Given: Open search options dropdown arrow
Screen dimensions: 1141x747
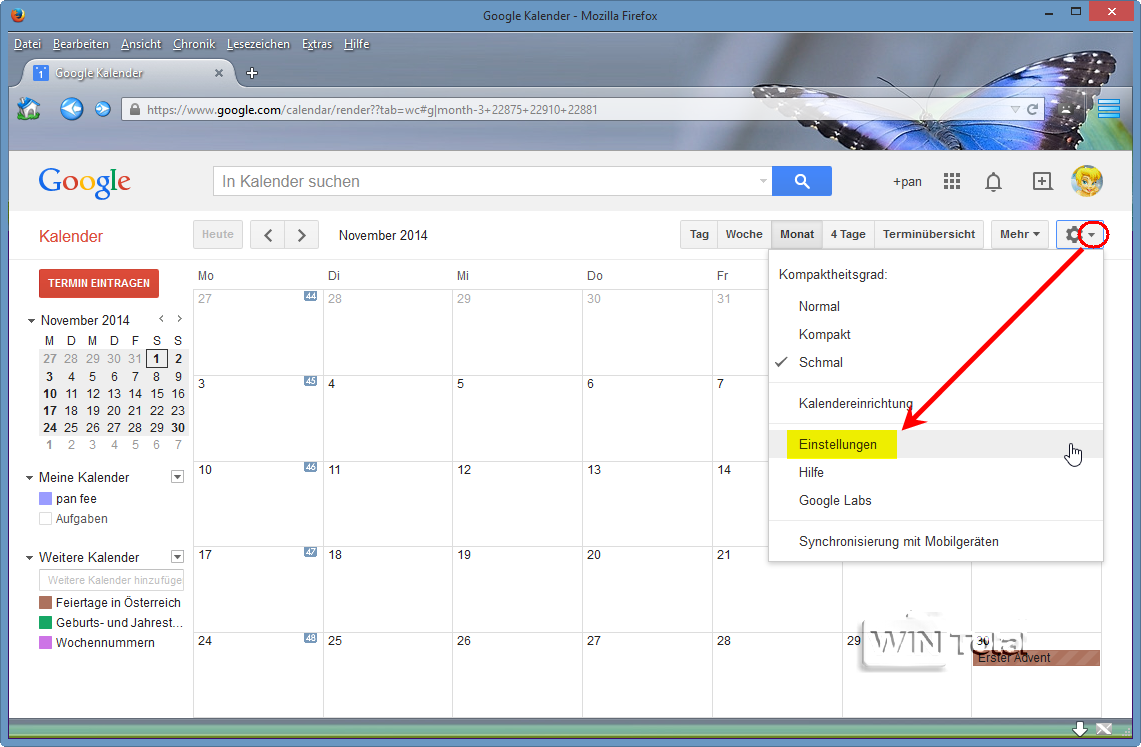Looking at the screenshot, I should (x=763, y=181).
